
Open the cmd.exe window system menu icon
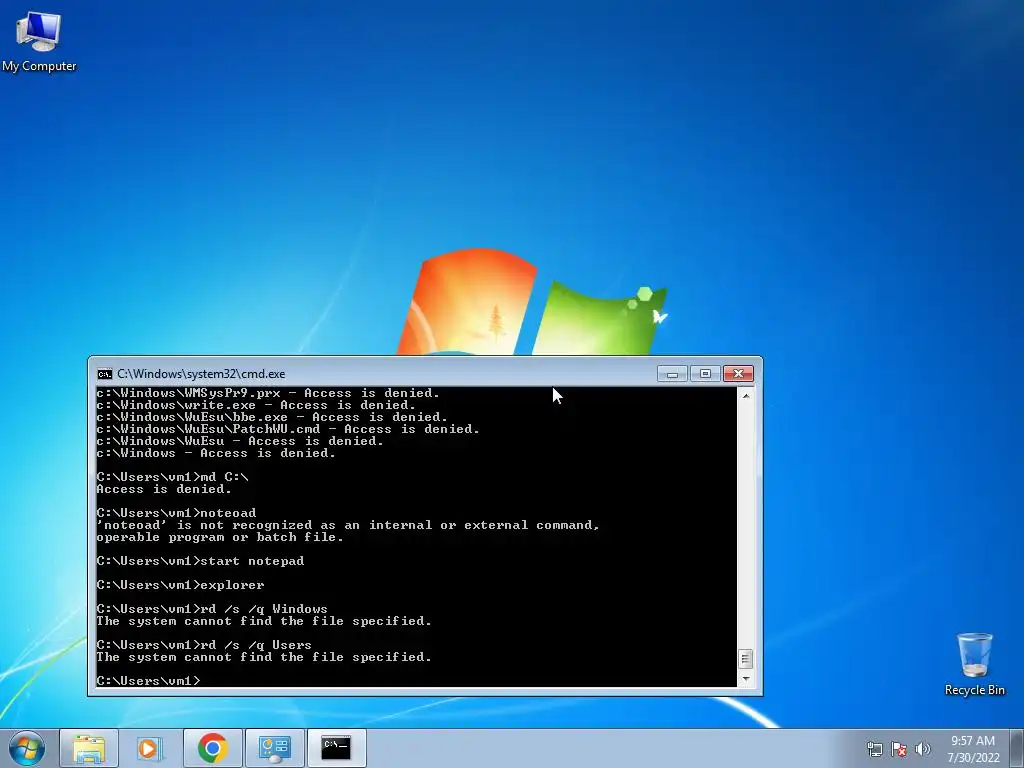pyautogui.click(x=104, y=374)
